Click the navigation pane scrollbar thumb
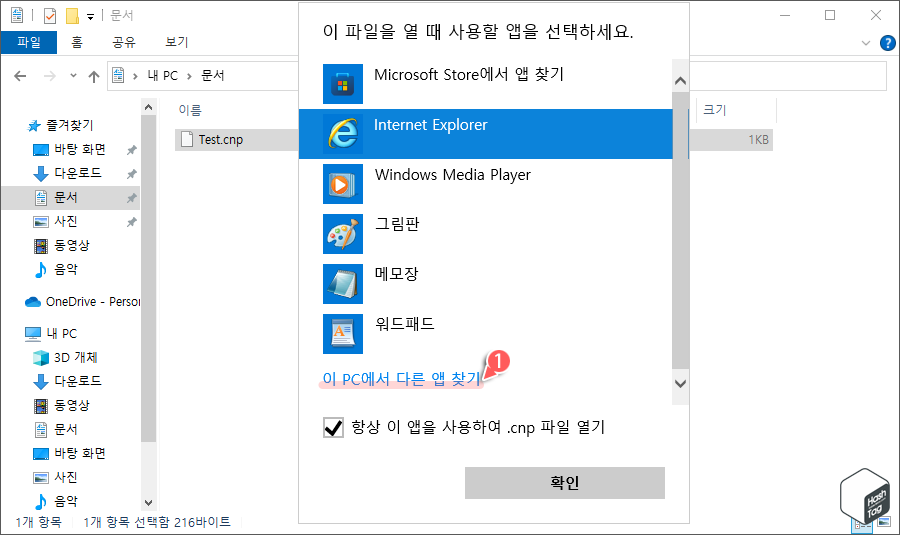This screenshot has width=900, height=535. pos(148,278)
